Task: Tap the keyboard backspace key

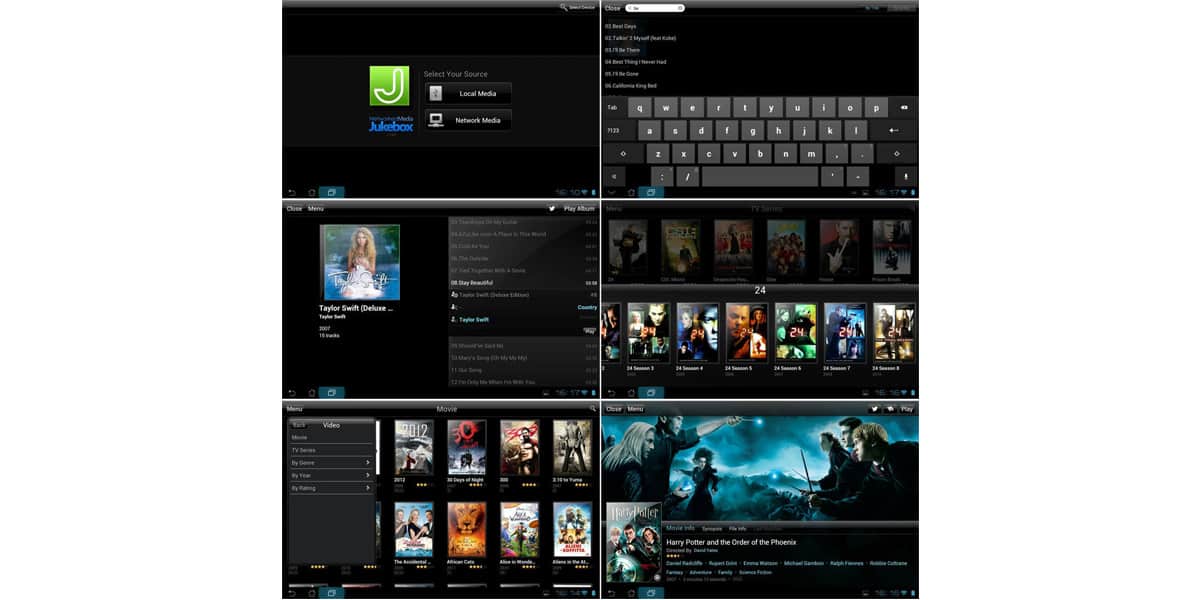Action: point(904,107)
